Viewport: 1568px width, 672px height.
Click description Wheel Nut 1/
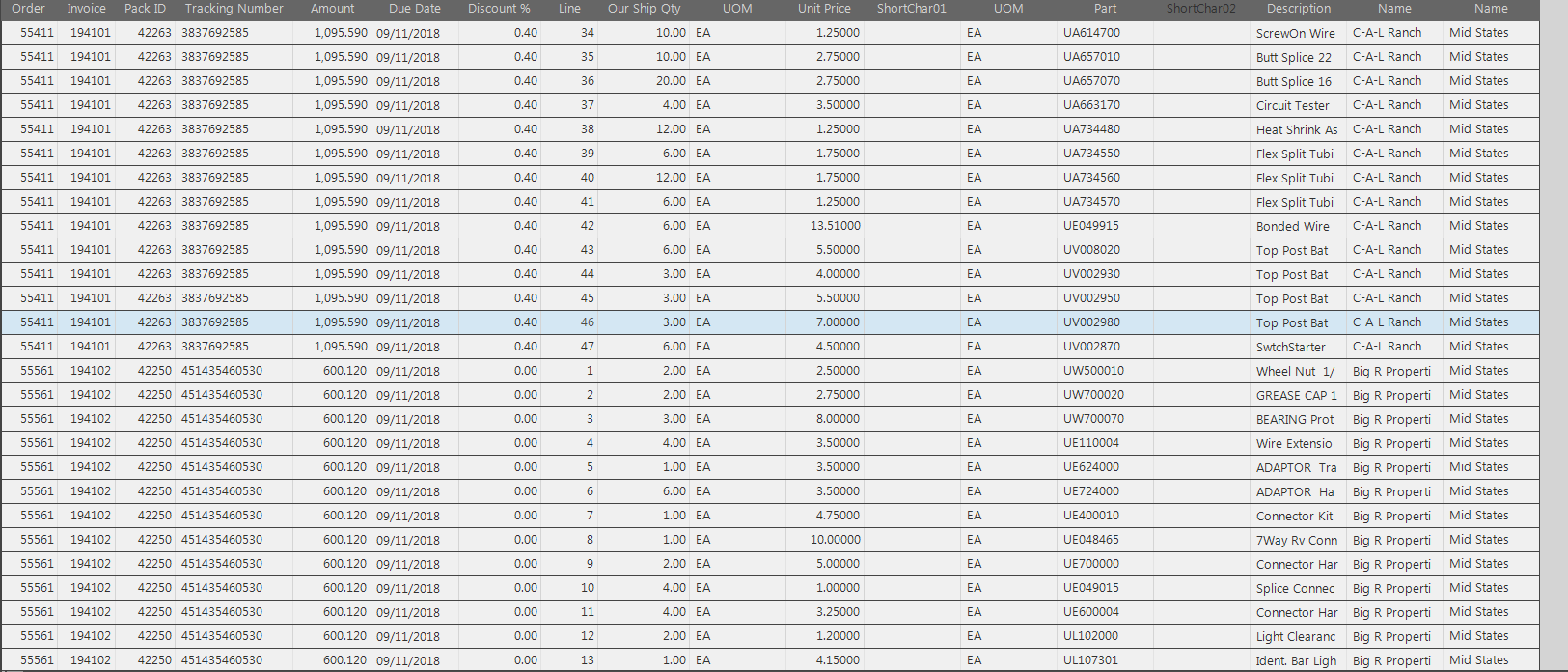click(1296, 371)
